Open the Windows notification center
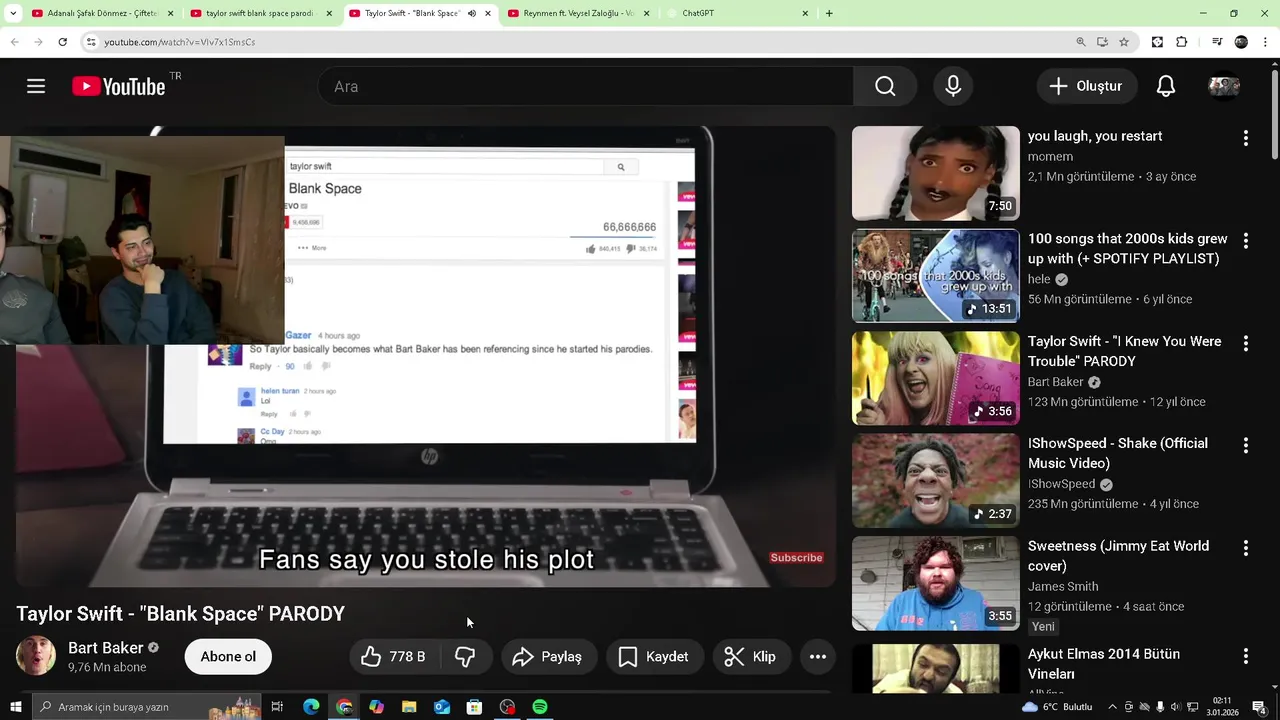Image resolution: width=1280 pixels, height=720 pixels. click(x=1260, y=707)
